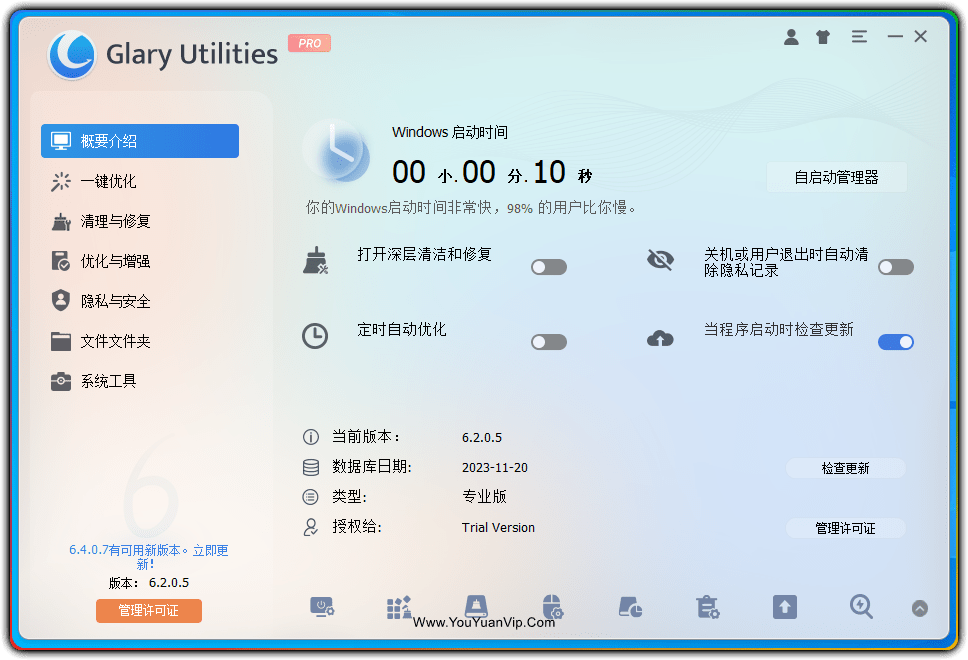This screenshot has width=968, height=660.
Task: Click the user account icon in the title bar
Action: point(791,36)
